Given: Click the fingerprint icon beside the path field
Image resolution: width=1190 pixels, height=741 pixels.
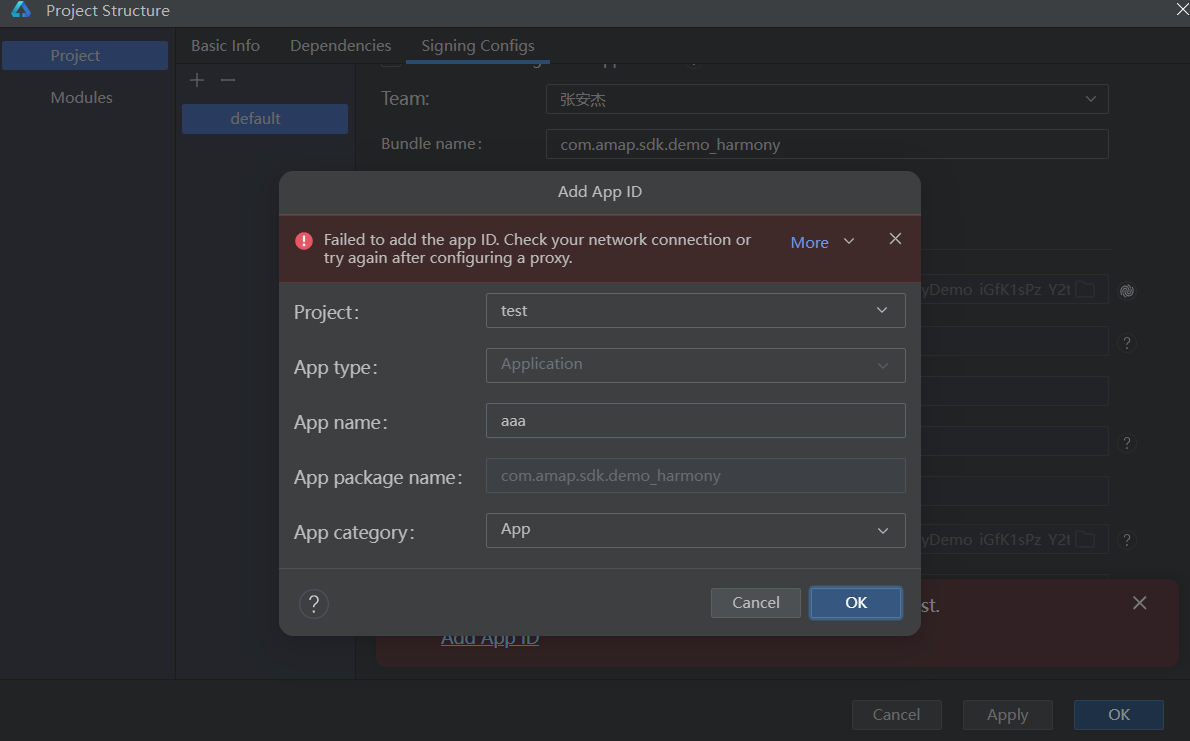Looking at the screenshot, I should [x=1127, y=291].
